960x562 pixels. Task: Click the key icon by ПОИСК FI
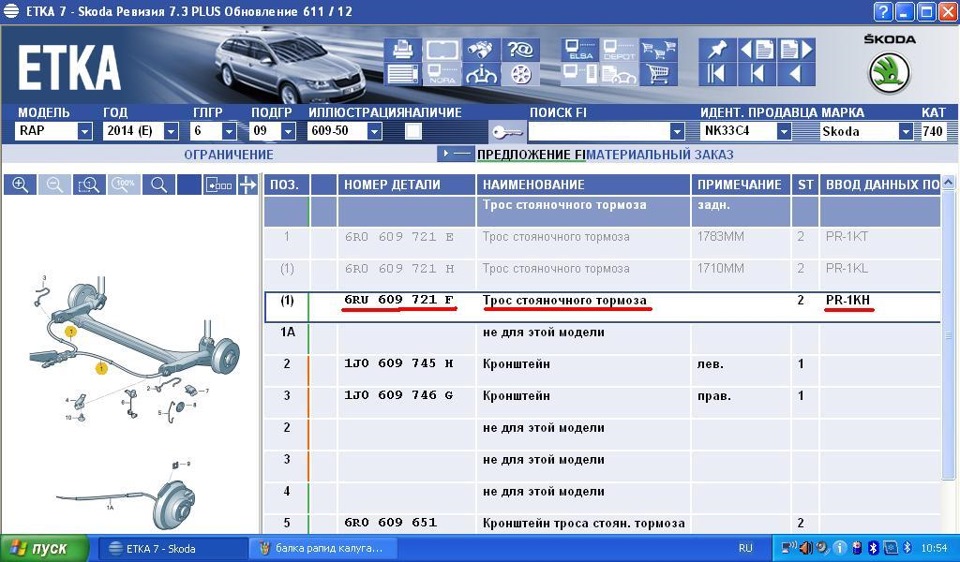[507, 132]
